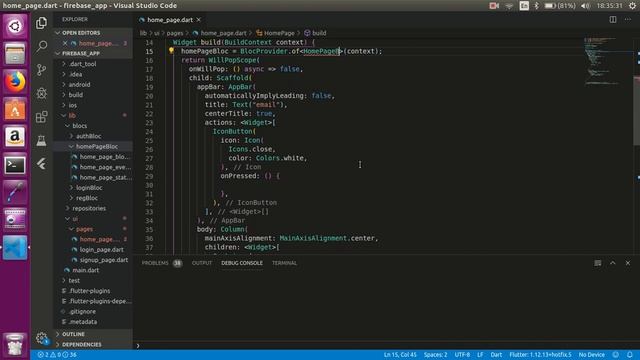640x360 pixels.
Task: Expand the OUTLINE section
Action: (73, 334)
